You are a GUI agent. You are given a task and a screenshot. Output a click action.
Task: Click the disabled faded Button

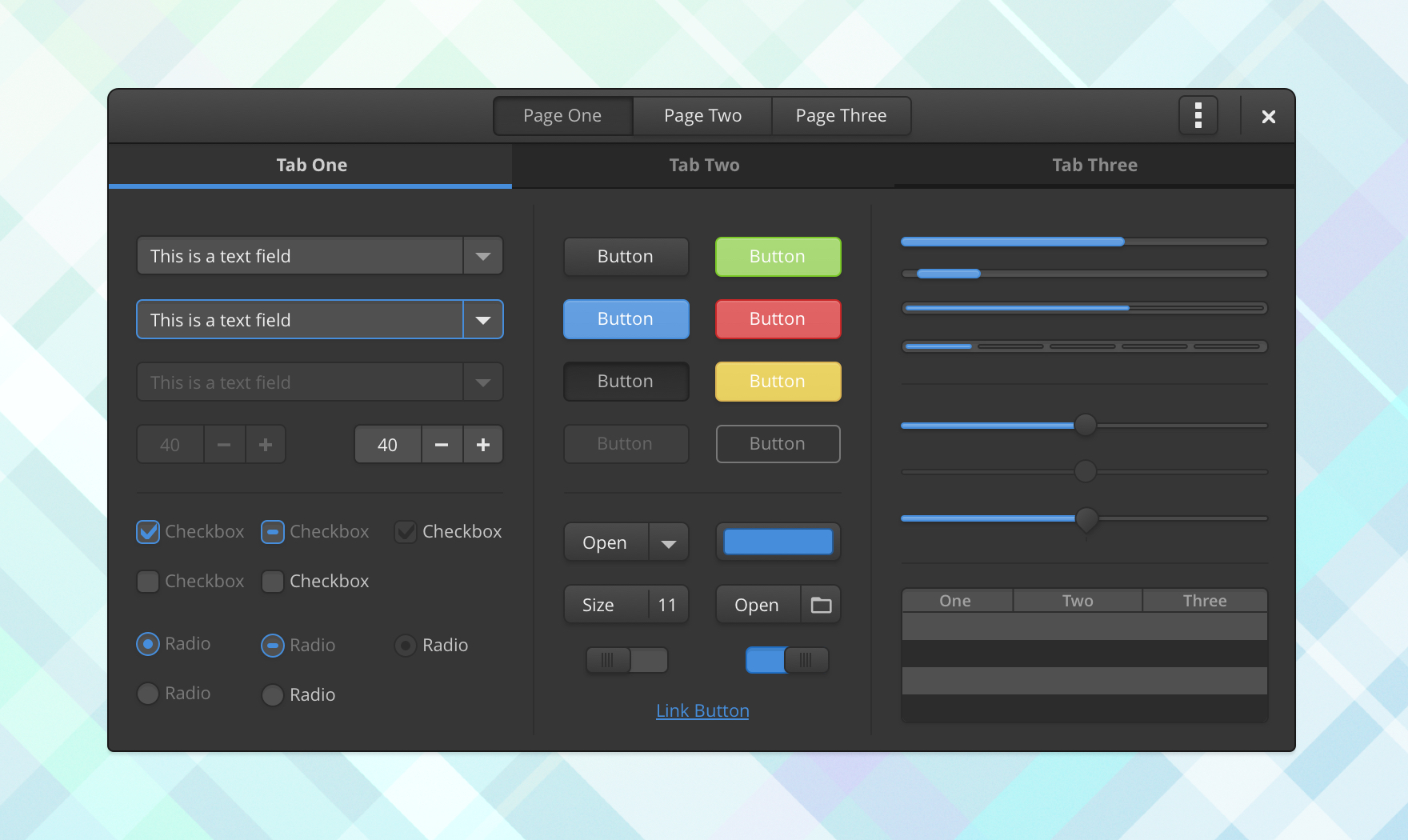(626, 444)
